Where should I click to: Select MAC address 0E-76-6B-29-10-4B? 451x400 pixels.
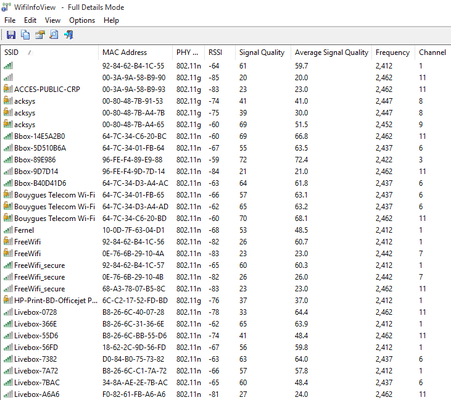pos(133,277)
